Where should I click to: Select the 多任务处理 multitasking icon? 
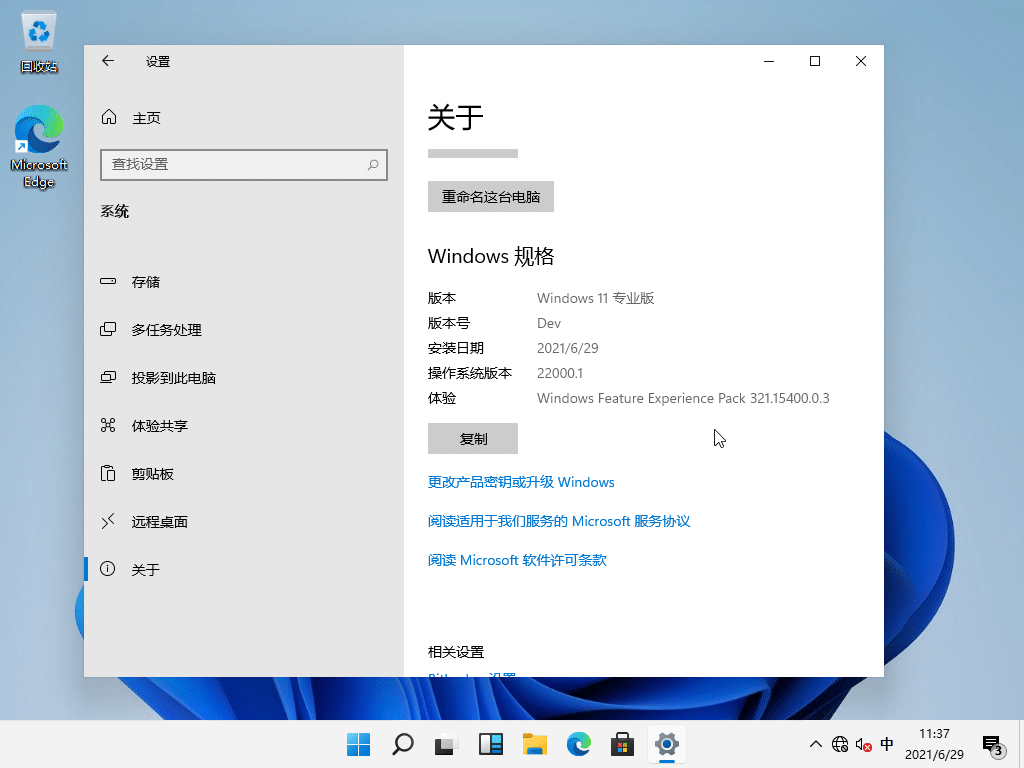pyautogui.click(x=108, y=329)
